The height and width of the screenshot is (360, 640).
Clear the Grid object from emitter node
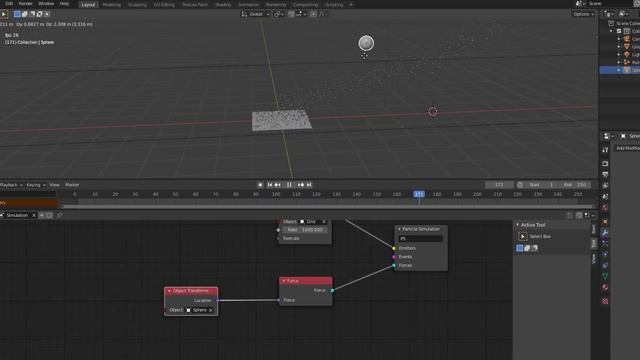324,221
